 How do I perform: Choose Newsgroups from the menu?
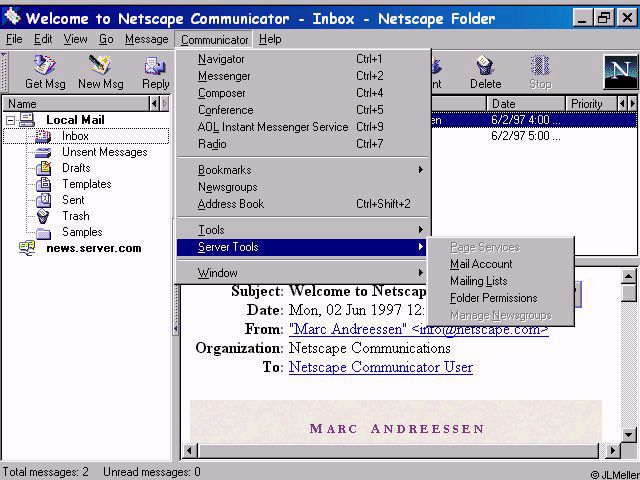coord(302,187)
